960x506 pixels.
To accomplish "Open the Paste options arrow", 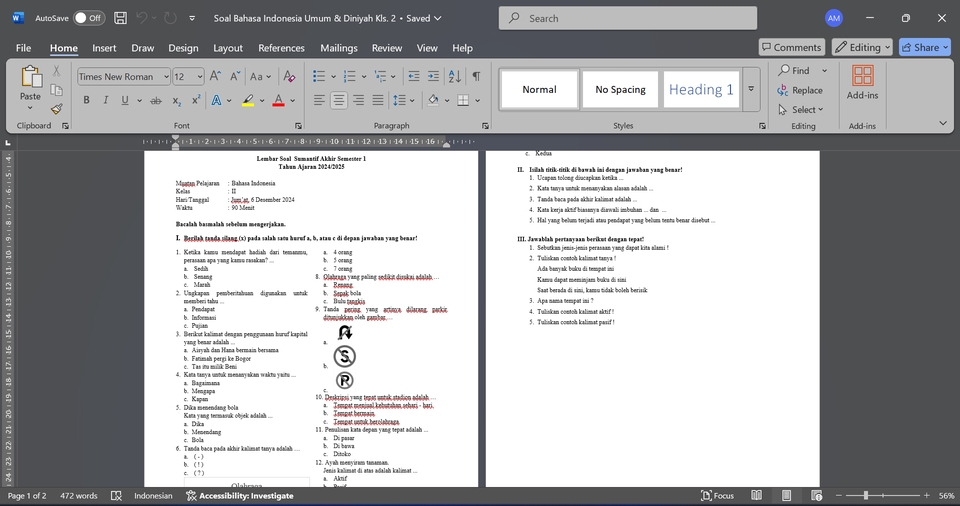I will 30,108.
